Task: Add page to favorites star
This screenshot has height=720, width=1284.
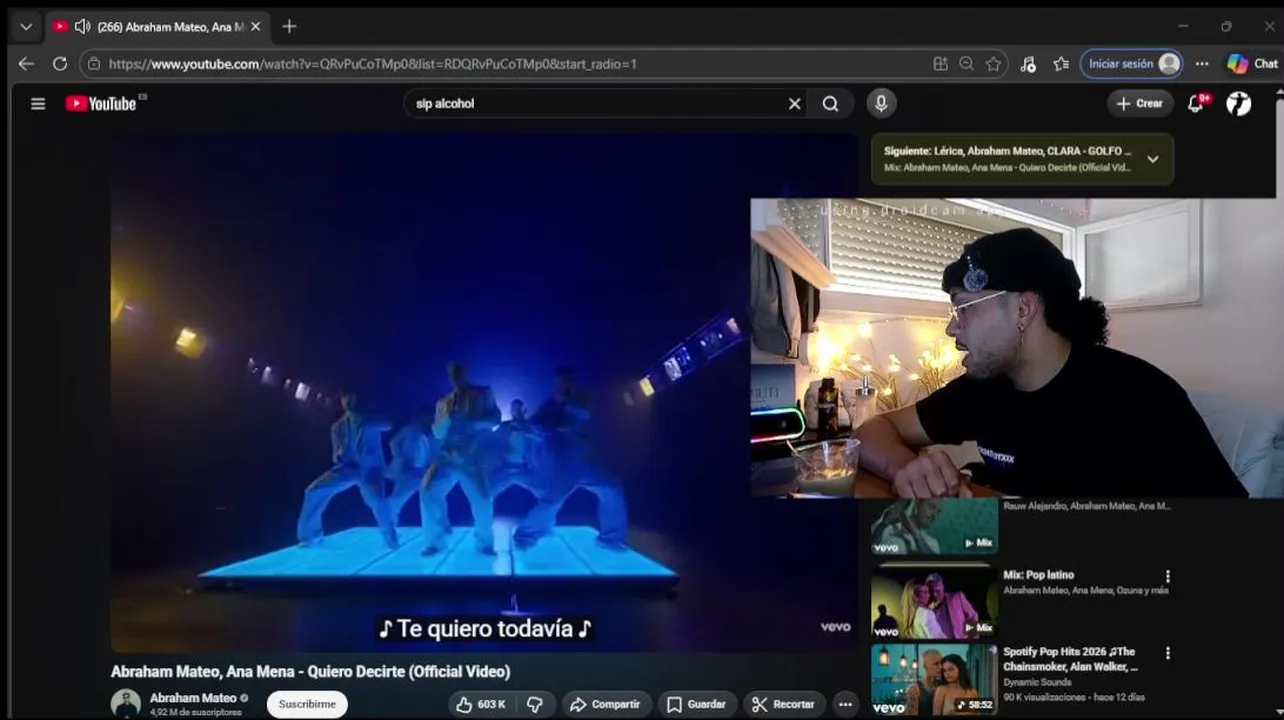Action: coord(993,64)
